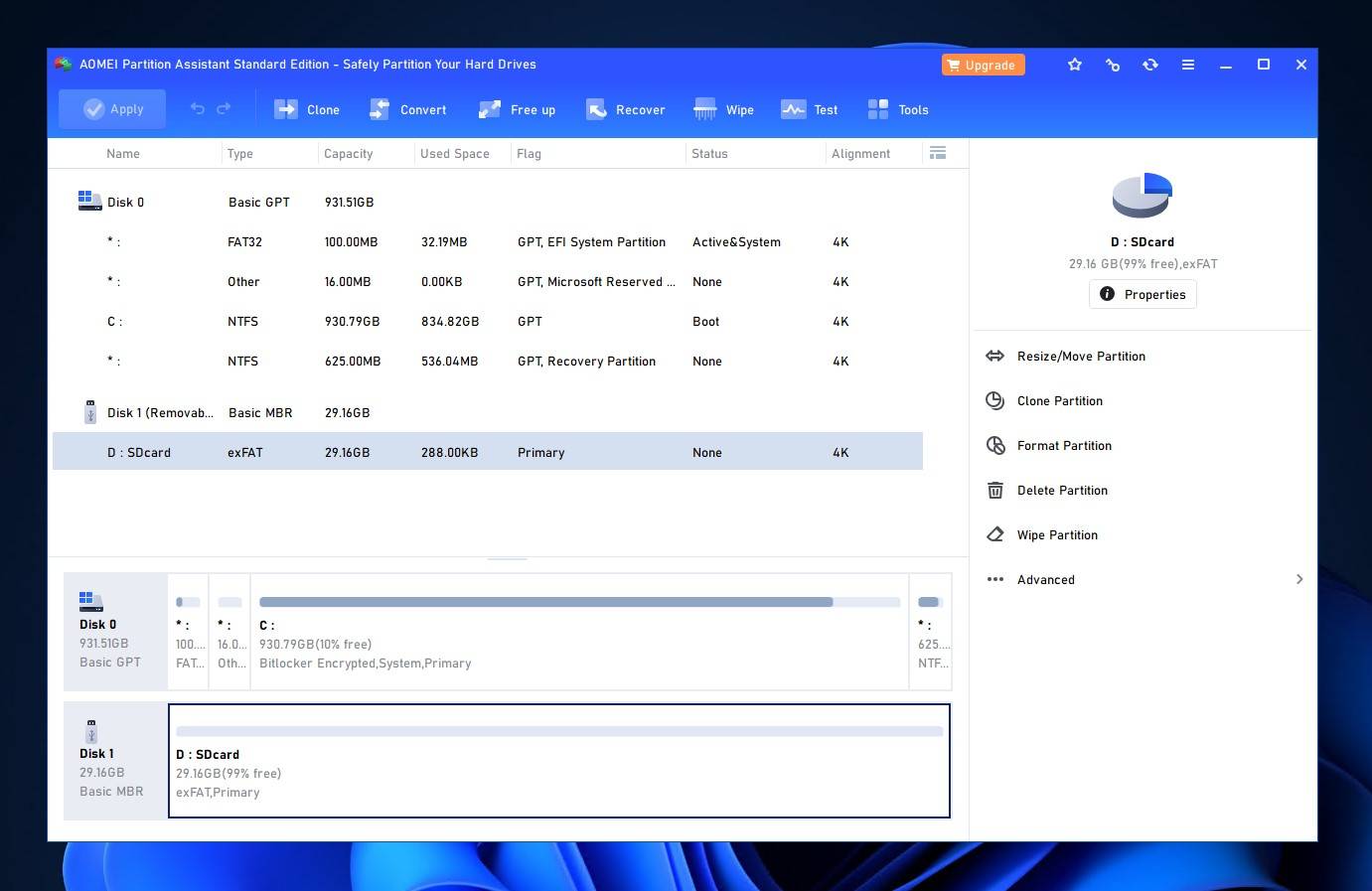The height and width of the screenshot is (891, 1372).
Task: Launch the Free up space tool
Action: click(517, 109)
